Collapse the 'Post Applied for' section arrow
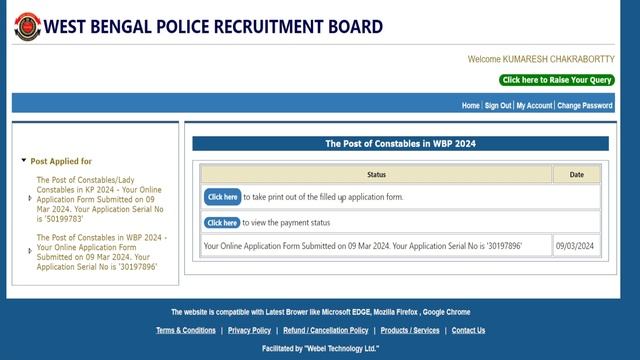The height and width of the screenshot is (360, 640). click(x=24, y=160)
